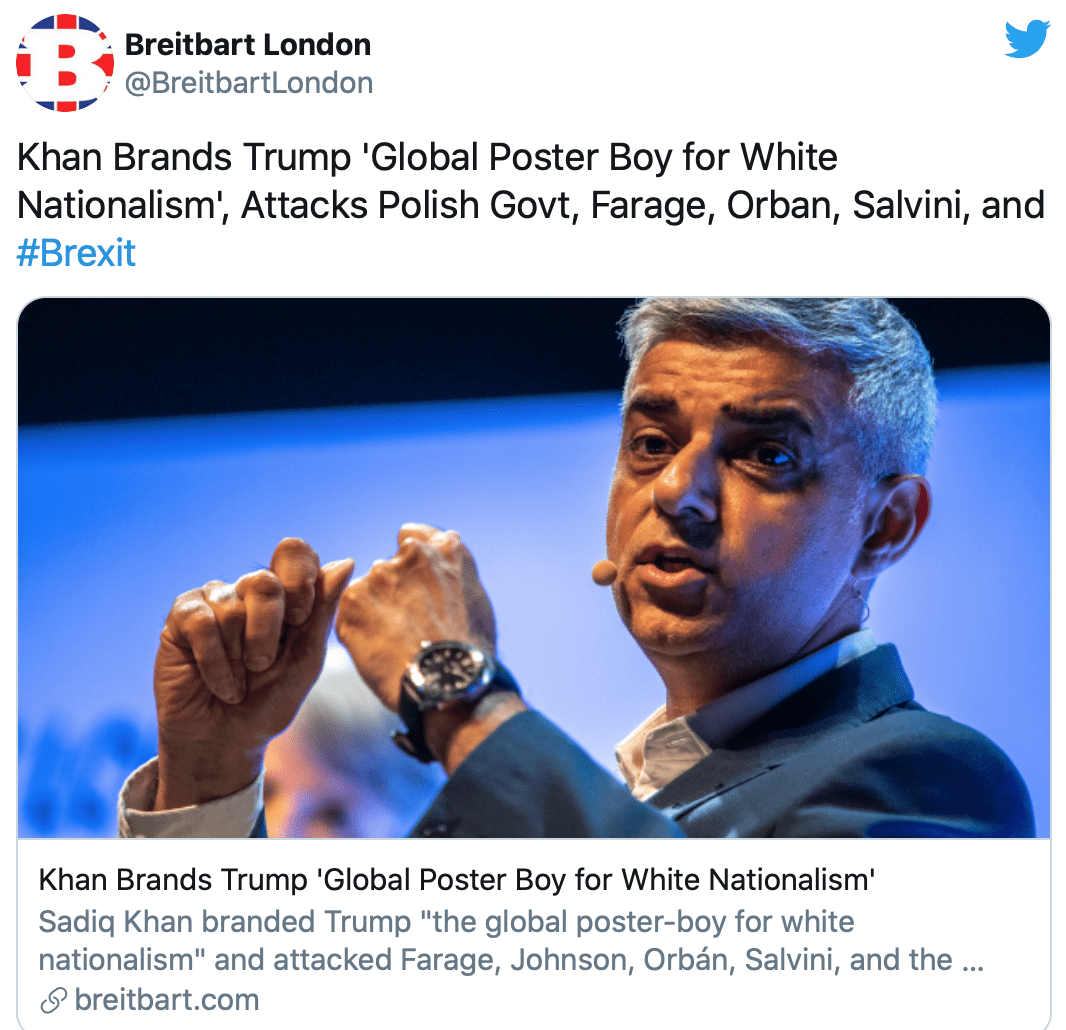1066x1030 pixels.
Task: Open the Breitbart London display name
Action: (x=248, y=45)
